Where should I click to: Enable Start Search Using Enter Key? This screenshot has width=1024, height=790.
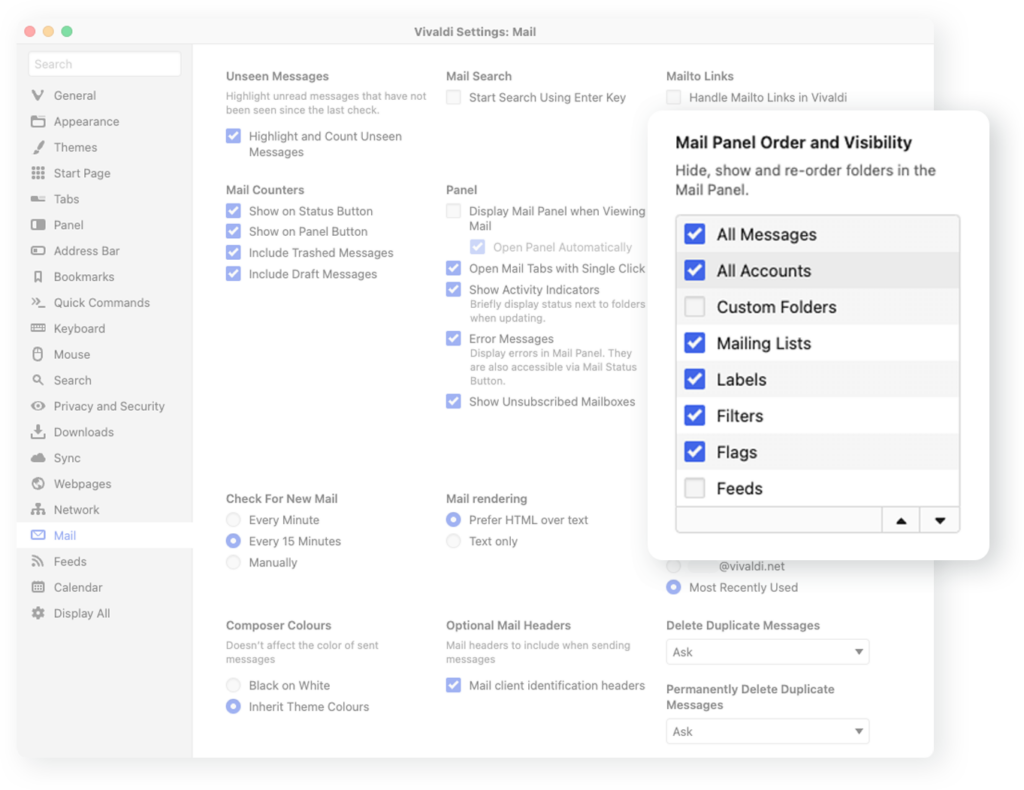coord(453,97)
